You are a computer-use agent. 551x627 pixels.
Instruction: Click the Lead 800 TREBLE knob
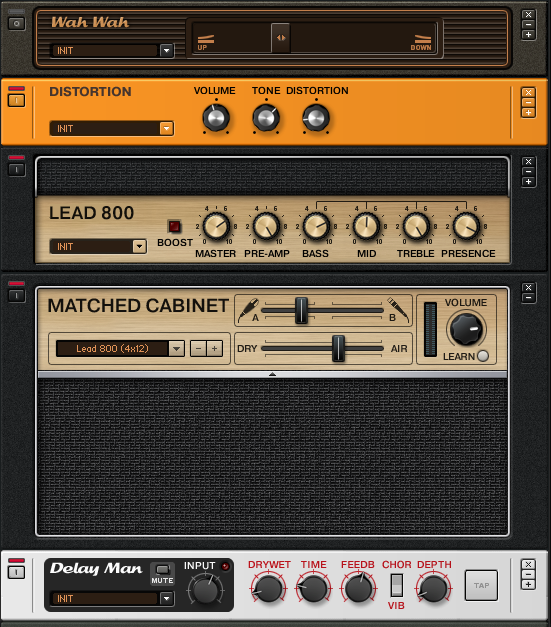pos(416,226)
